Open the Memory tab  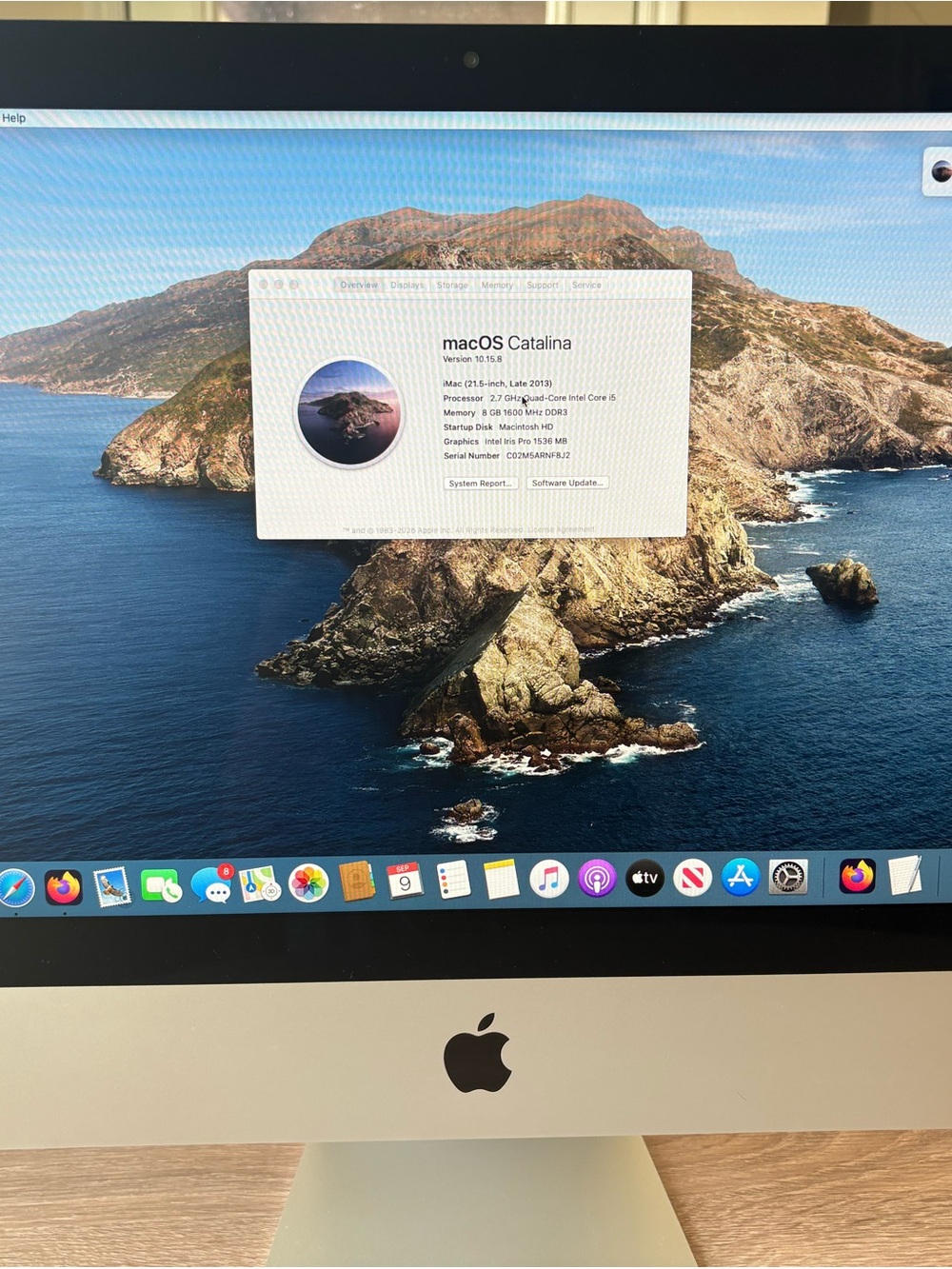(497, 285)
